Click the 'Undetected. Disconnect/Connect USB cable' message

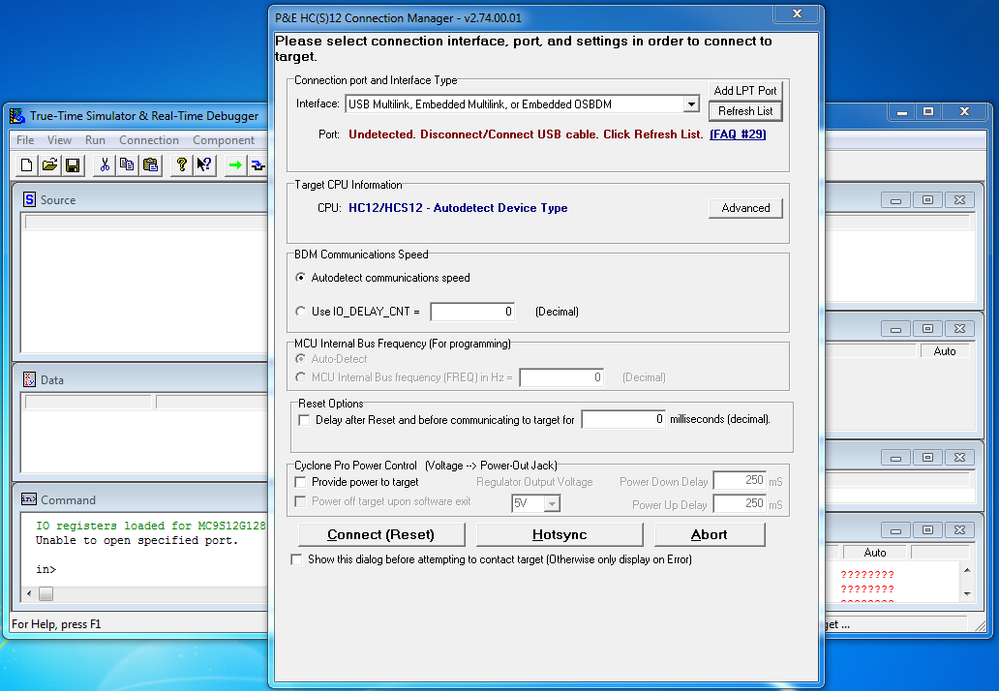point(526,134)
